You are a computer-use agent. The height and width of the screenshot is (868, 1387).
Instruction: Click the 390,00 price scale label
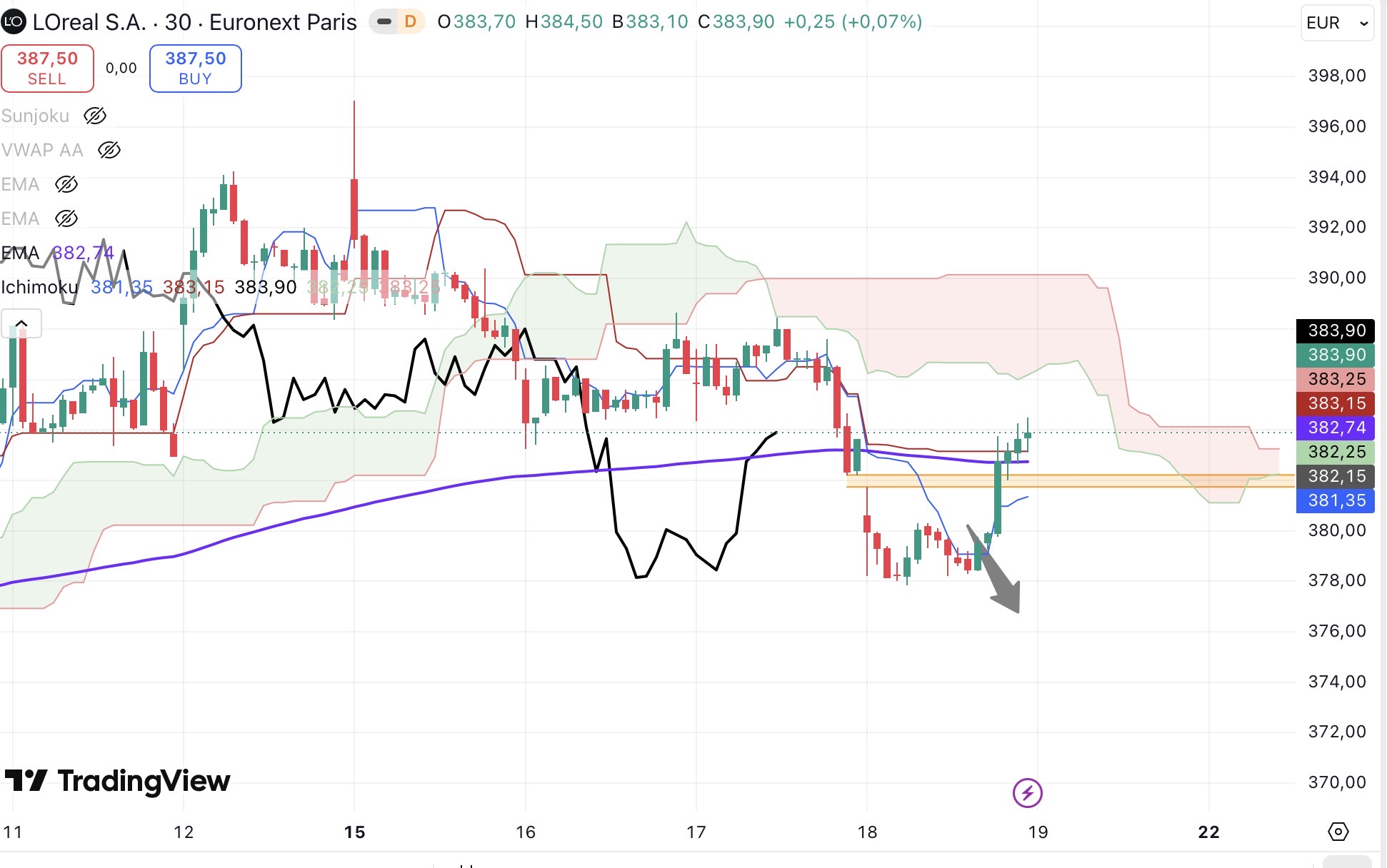click(1337, 278)
